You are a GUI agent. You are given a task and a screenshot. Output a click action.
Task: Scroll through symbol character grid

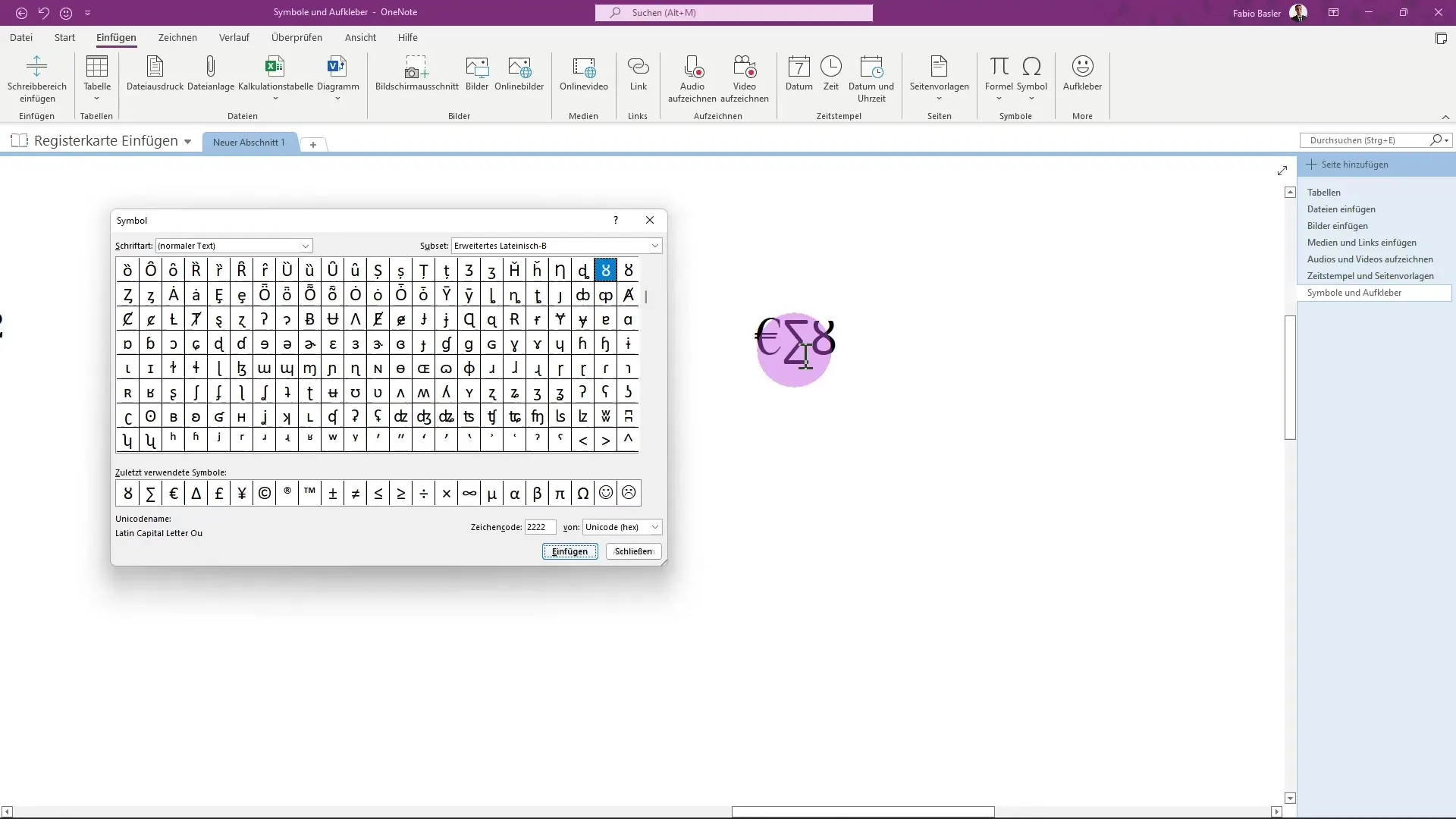648,355
